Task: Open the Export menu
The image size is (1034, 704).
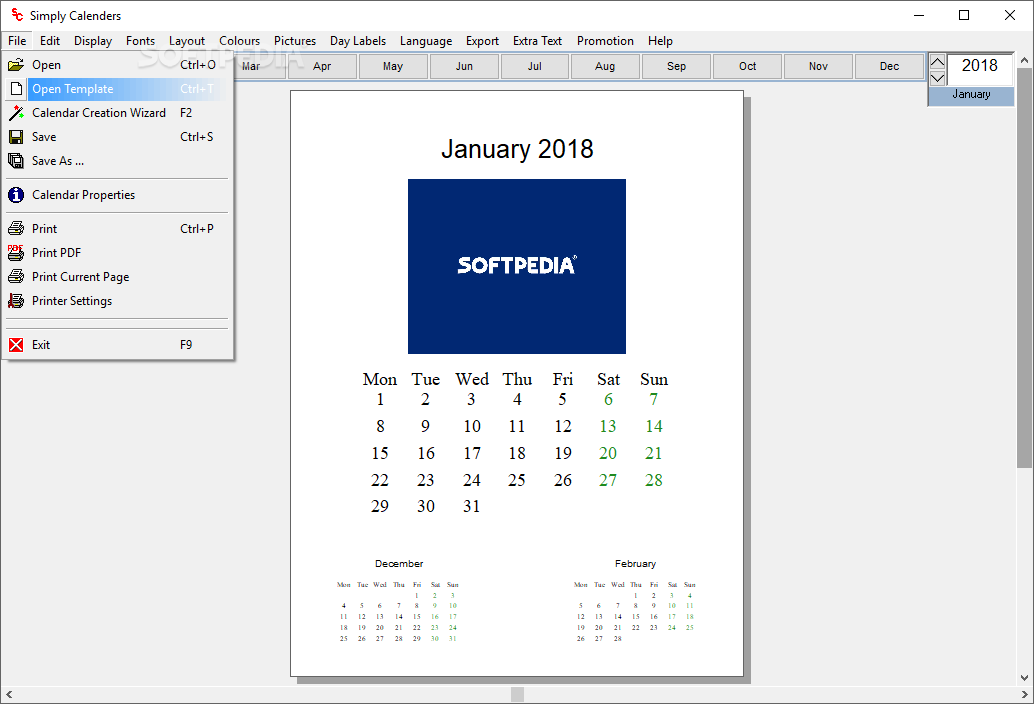Action: 482,41
